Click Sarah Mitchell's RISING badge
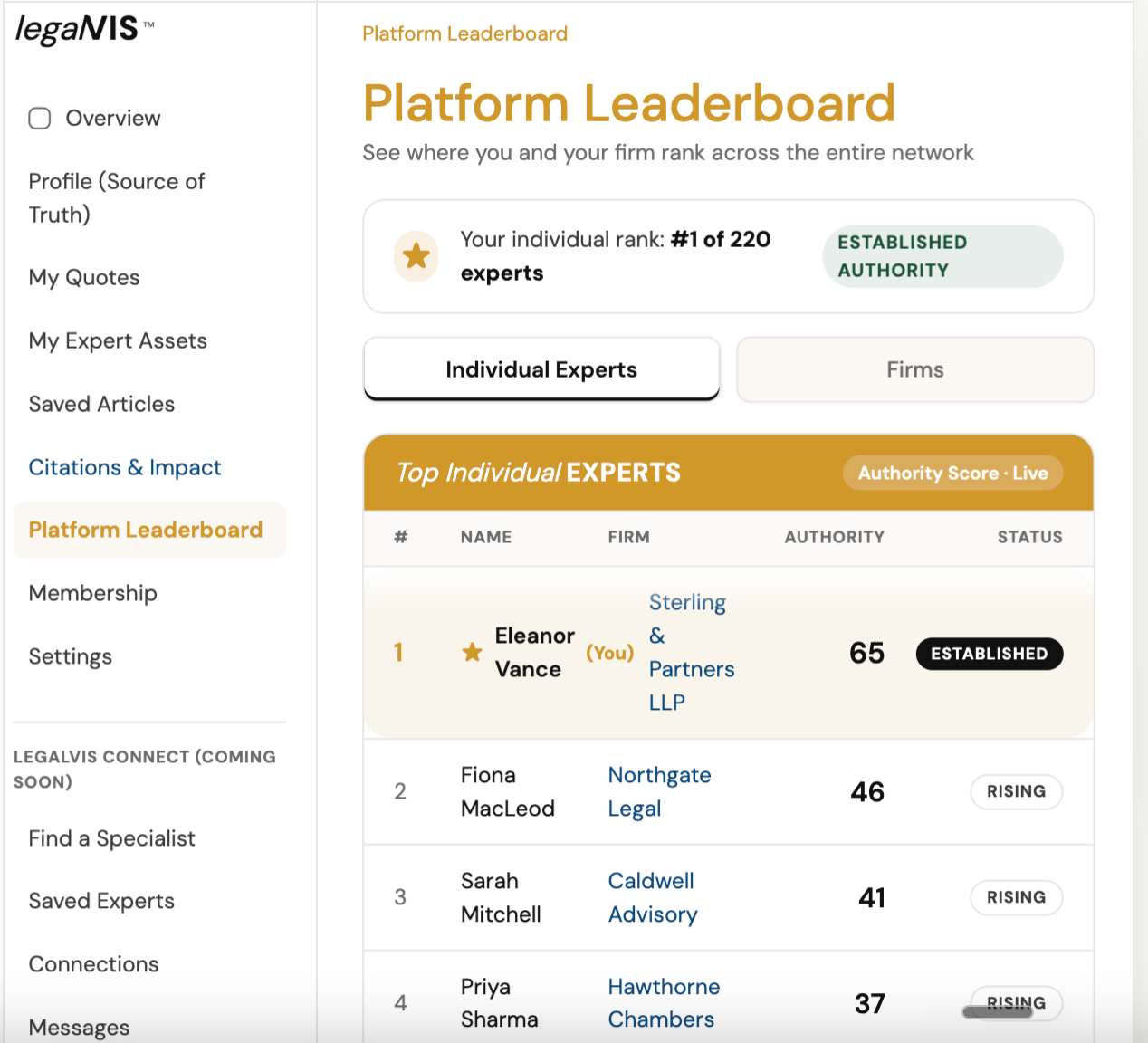Viewport: 1148px width, 1043px height. 1016,897
